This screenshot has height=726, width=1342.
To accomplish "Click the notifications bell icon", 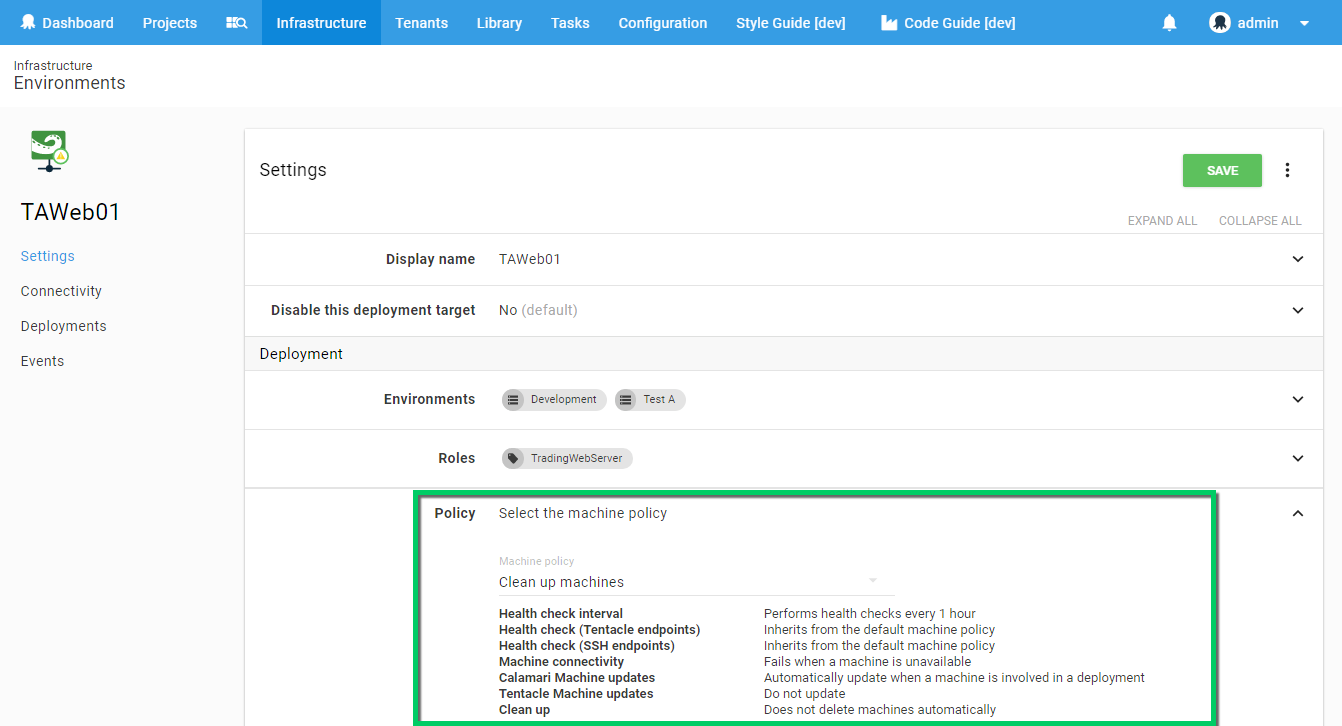I will coord(1169,23).
